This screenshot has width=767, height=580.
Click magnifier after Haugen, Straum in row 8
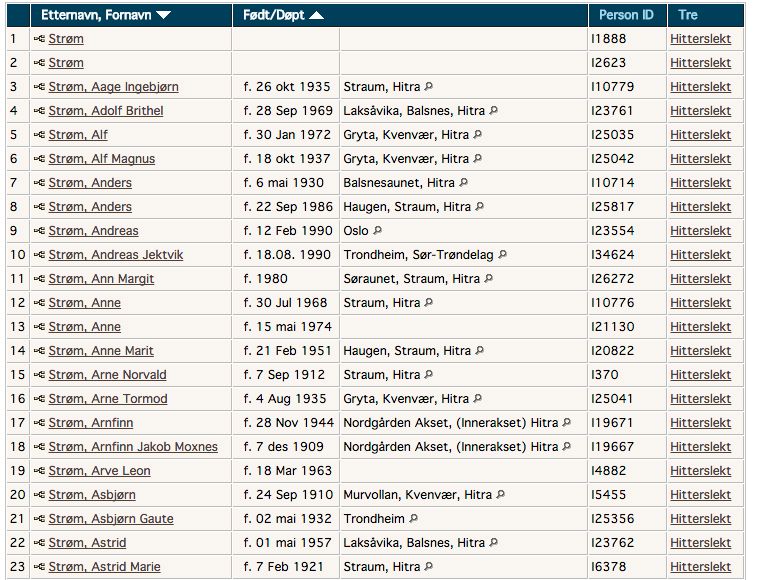click(x=479, y=206)
